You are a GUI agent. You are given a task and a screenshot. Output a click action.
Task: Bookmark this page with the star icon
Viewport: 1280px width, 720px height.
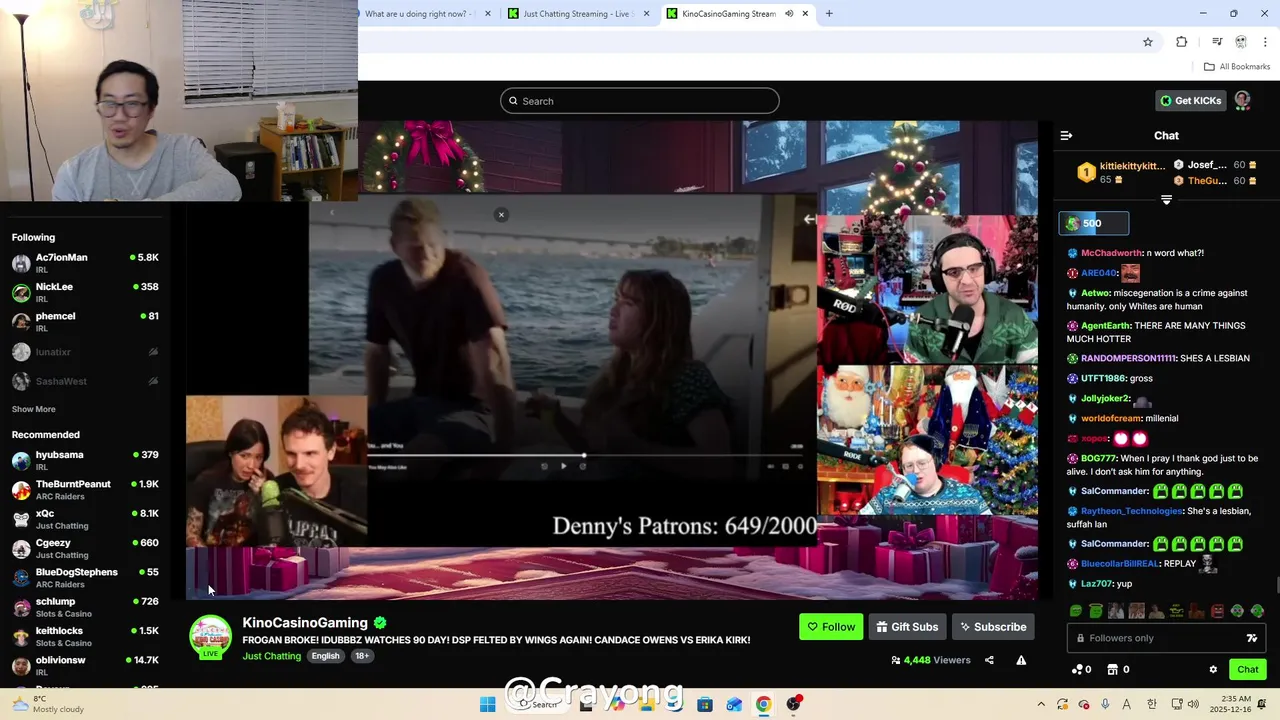[x=1148, y=42]
